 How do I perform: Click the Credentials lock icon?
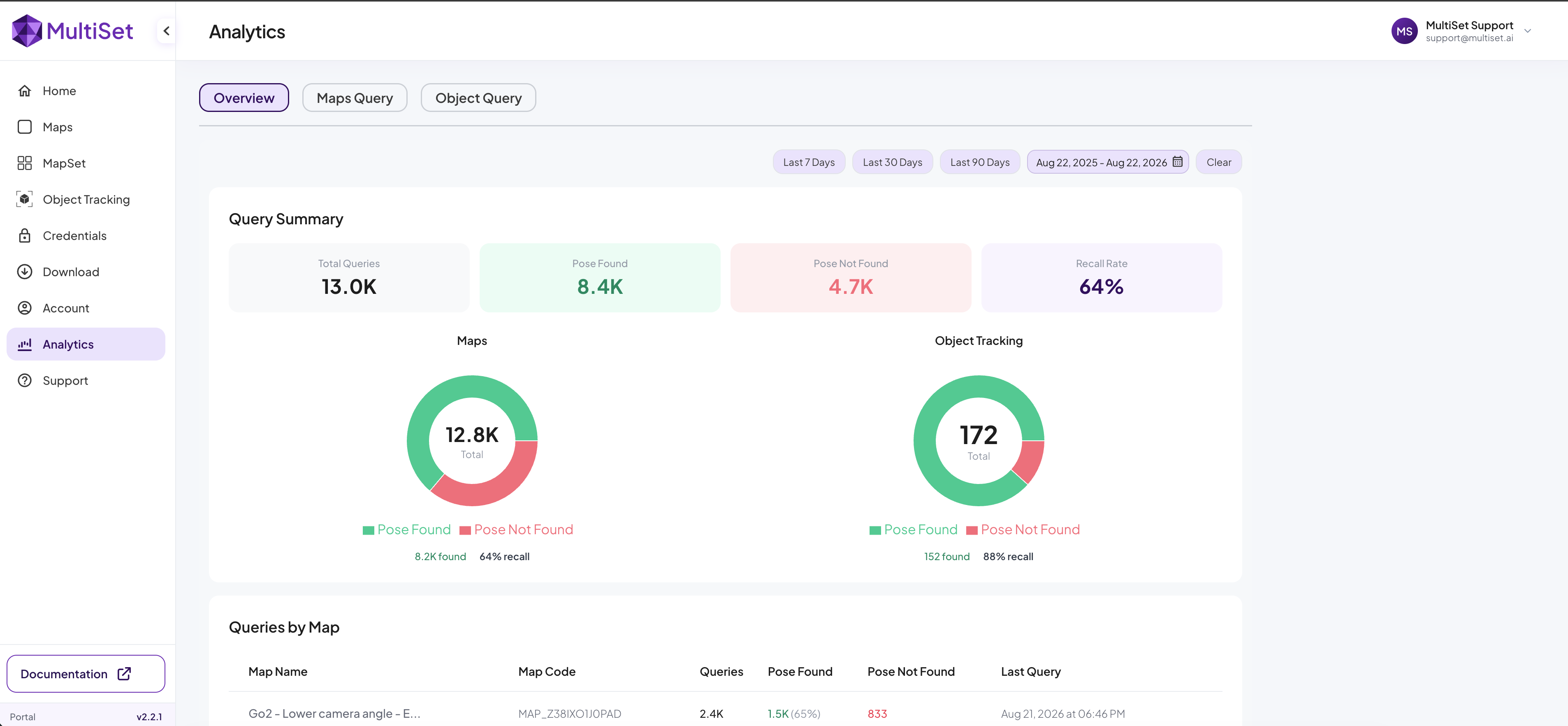(24, 236)
